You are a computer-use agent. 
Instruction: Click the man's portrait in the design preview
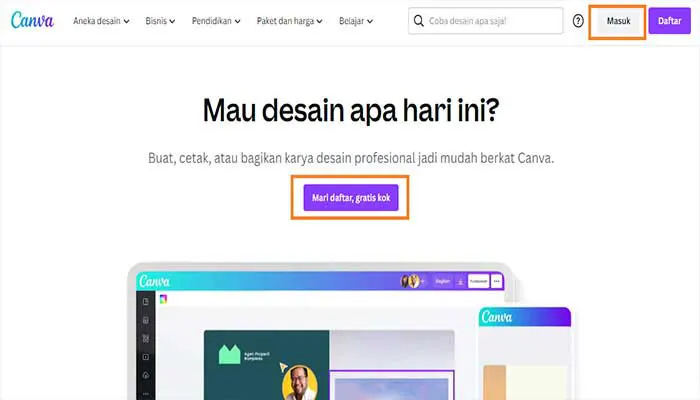(x=300, y=383)
